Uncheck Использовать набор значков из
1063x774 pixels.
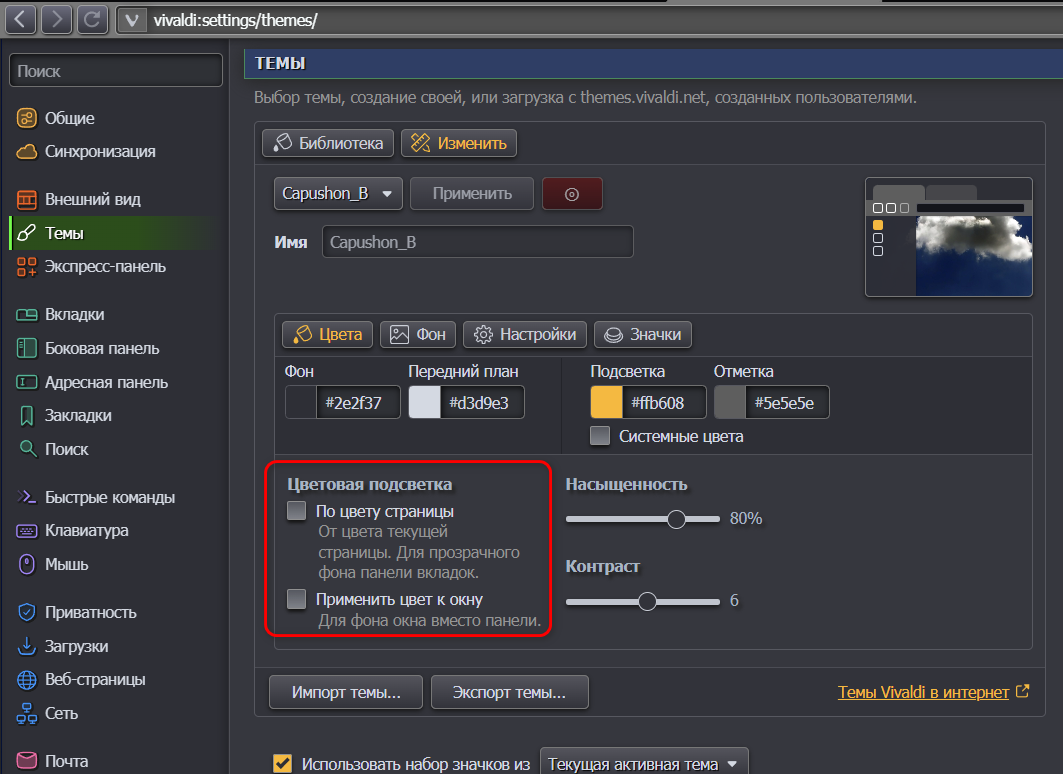click(283, 763)
